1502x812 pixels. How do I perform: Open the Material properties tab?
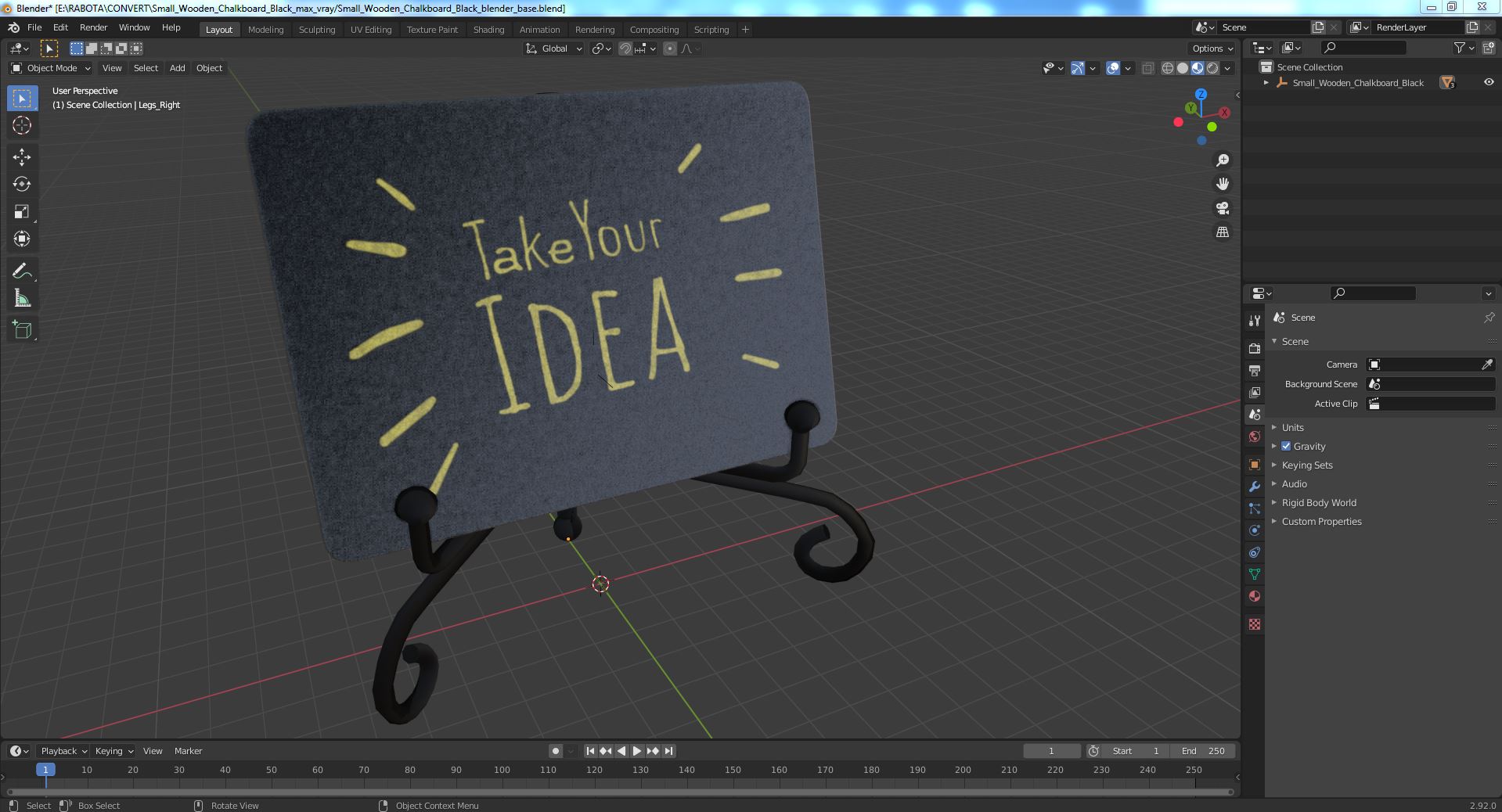[1255, 596]
